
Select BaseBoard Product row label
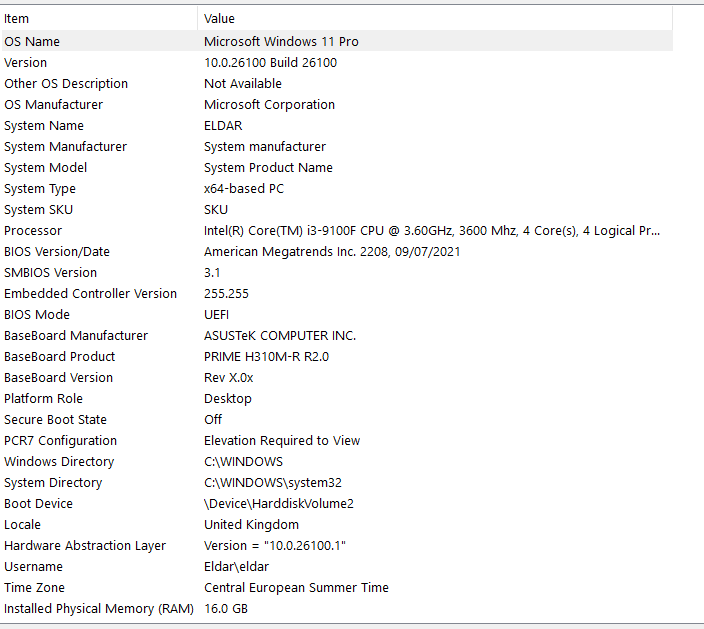click(x=60, y=356)
